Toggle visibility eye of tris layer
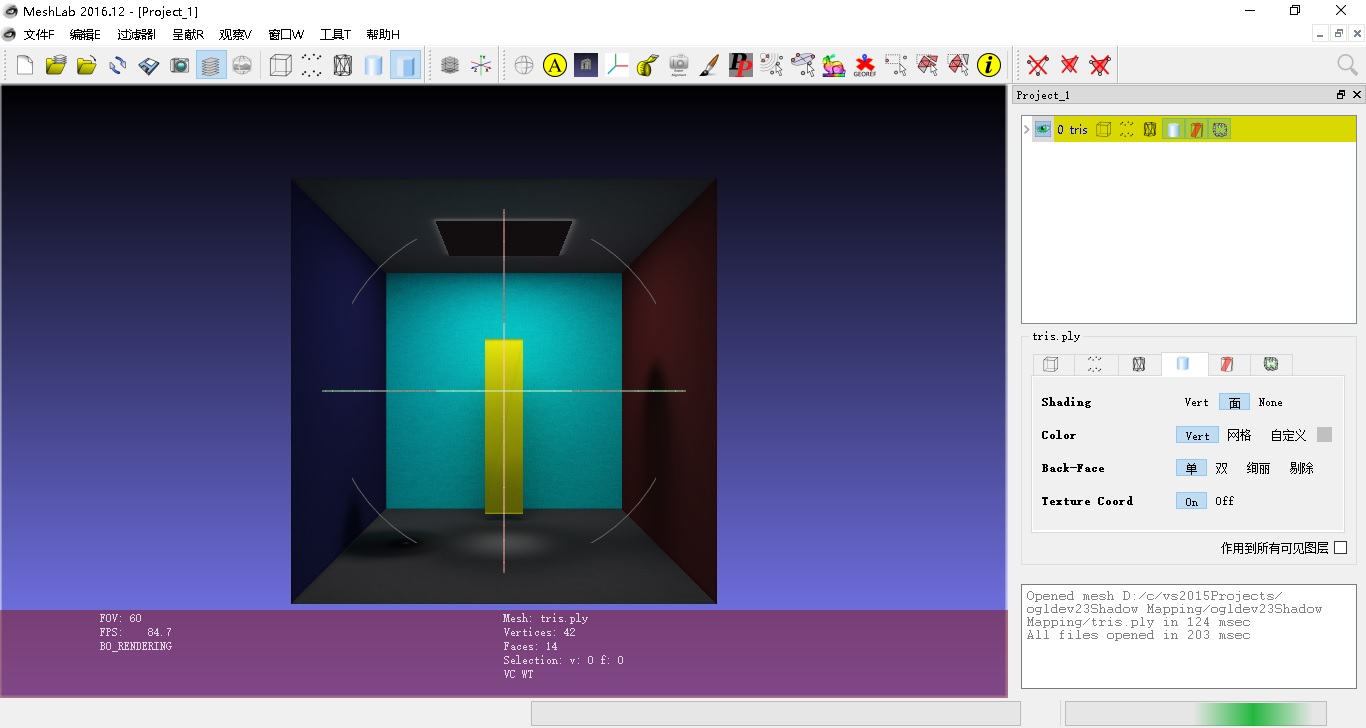 [x=1043, y=129]
